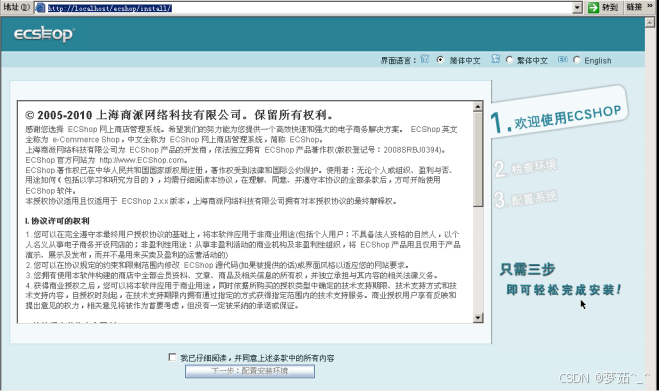
Task: Check the agree to terms checkbox
Action: pos(172,357)
